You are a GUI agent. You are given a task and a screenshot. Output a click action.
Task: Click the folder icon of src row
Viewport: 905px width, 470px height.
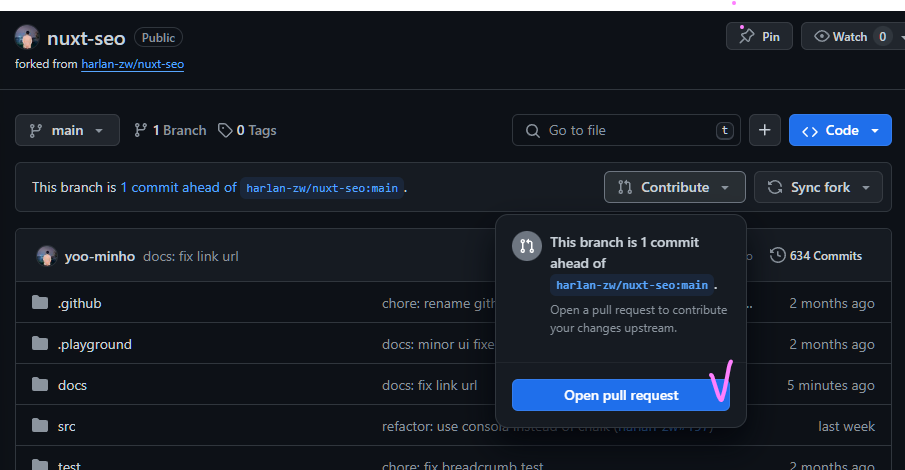40,426
